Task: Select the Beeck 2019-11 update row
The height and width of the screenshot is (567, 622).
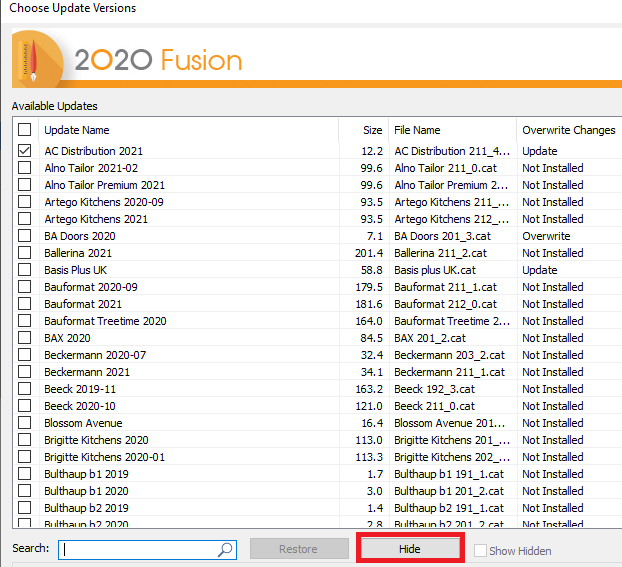Action: click(80, 389)
